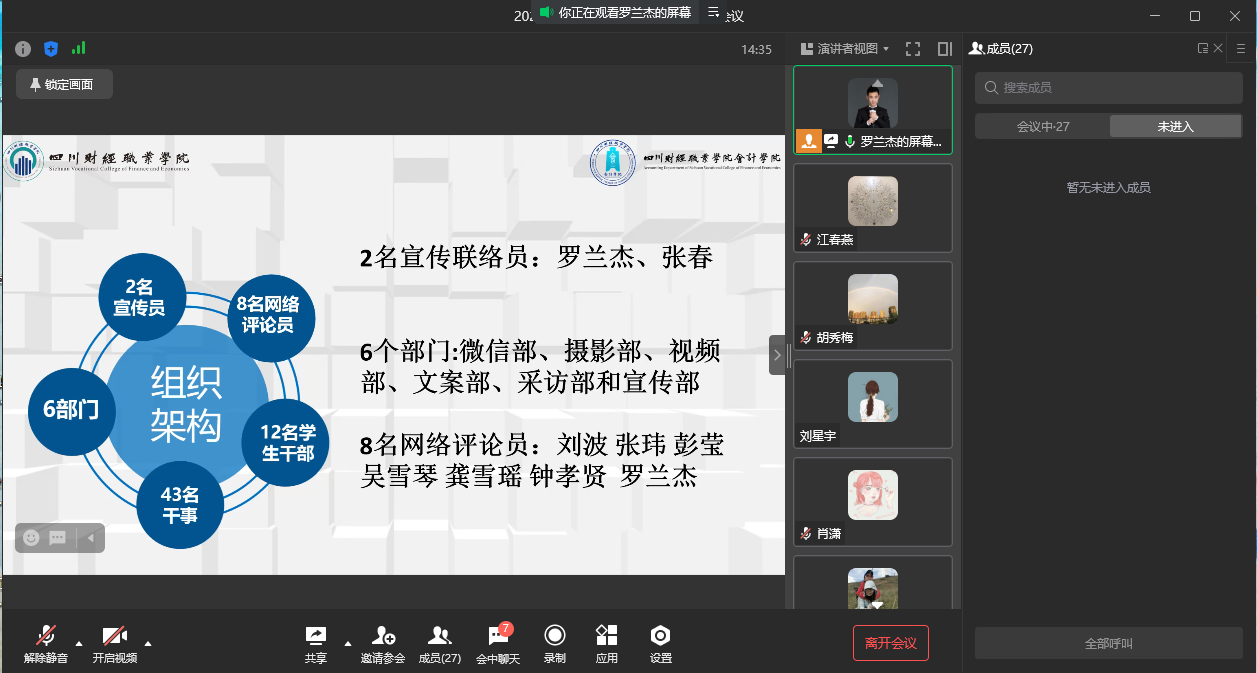Open the 演讲者视图 layout dropdown

pos(845,48)
